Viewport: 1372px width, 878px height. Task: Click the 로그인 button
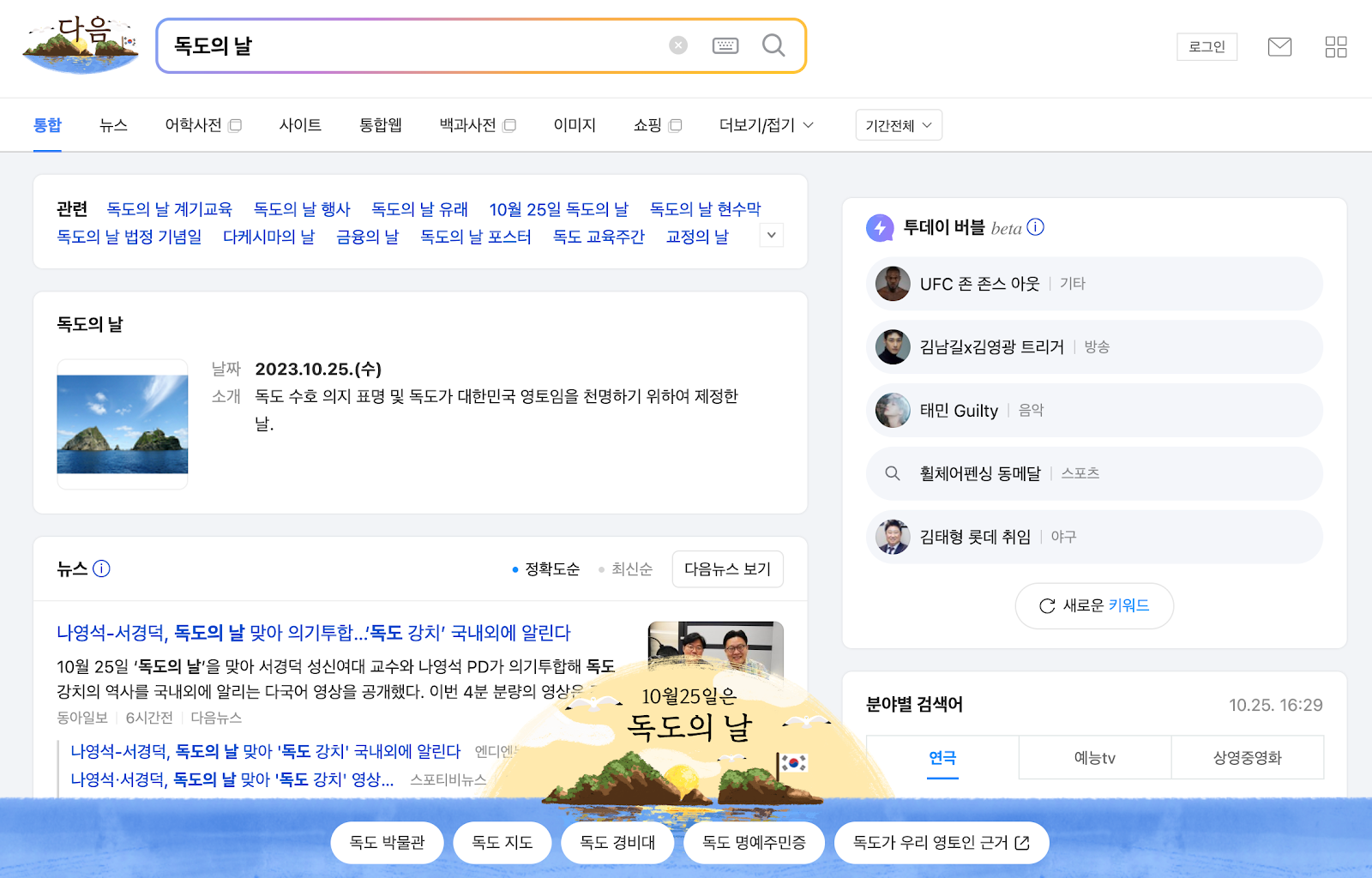click(1207, 46)
